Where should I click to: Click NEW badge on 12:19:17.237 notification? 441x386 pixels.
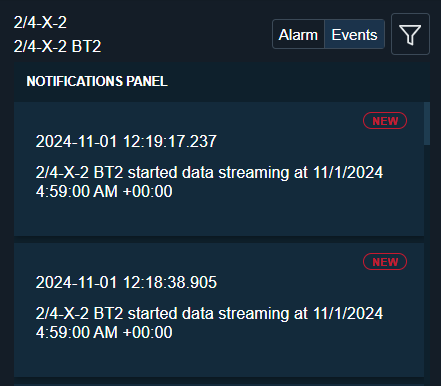pos(385,121)
